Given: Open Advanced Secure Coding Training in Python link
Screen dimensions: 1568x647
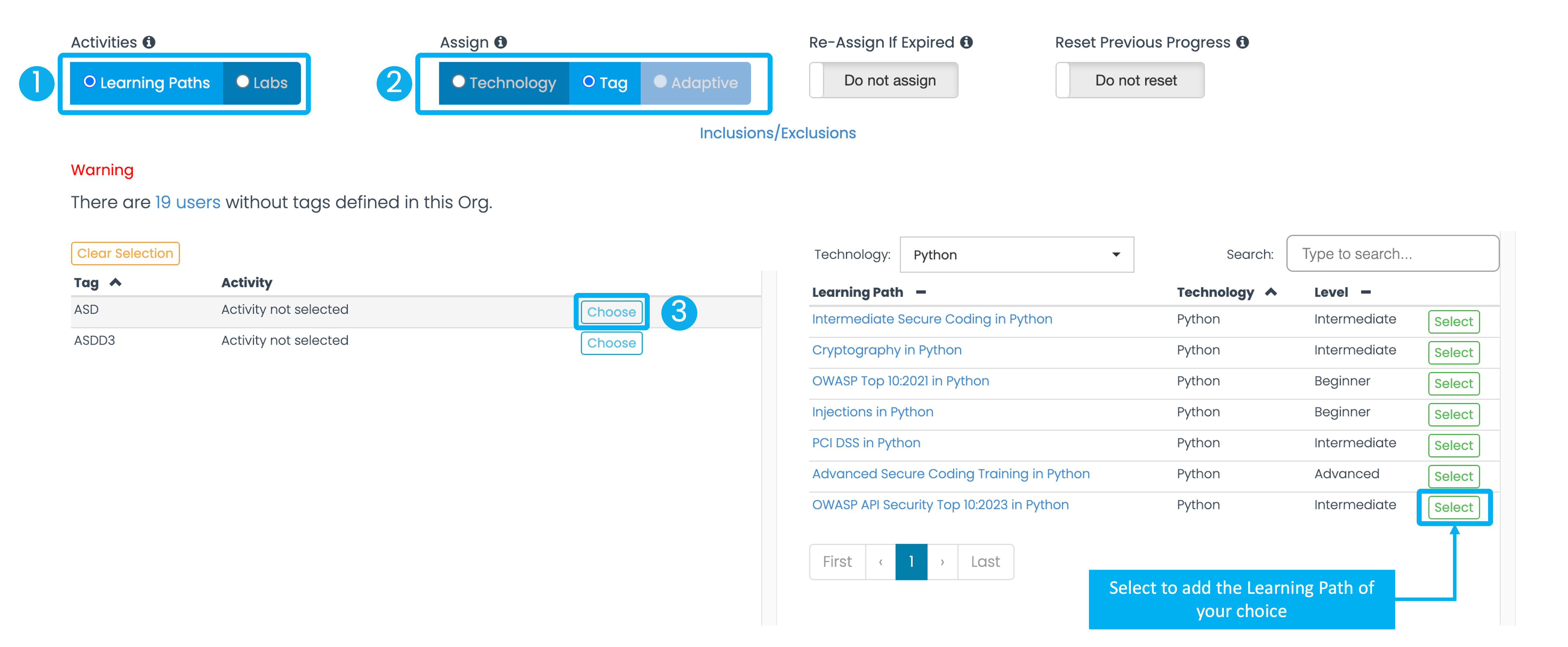Looking at the screenshot, I should coord(951,474).
